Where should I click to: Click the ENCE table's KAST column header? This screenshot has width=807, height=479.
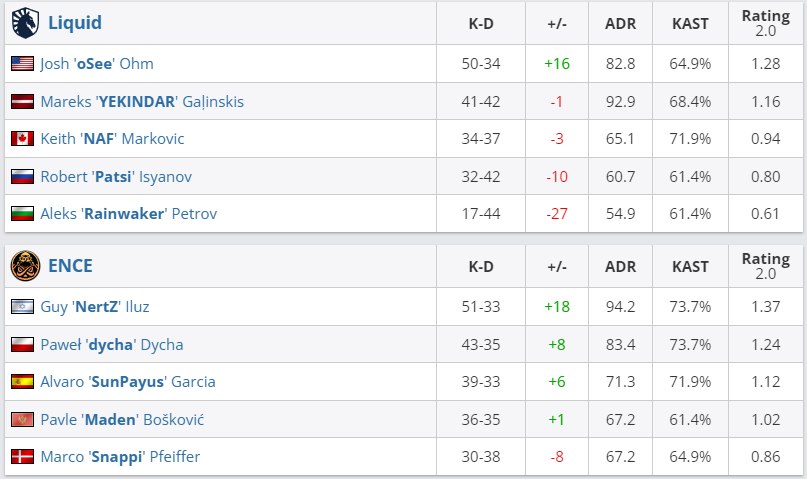pos(690,267)
